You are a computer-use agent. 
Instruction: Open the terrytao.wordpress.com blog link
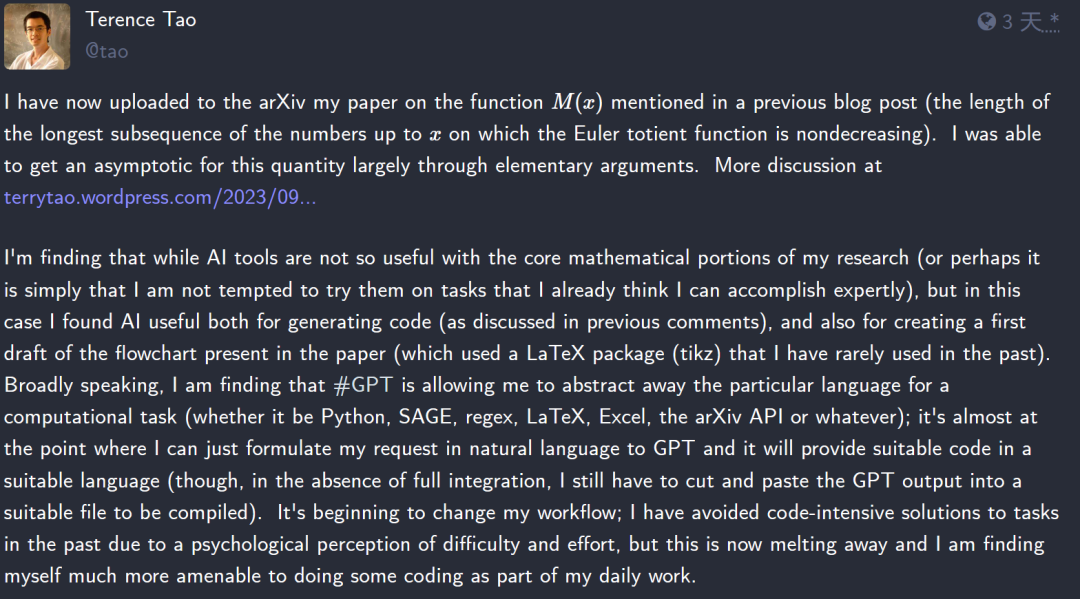pyautogui.click(x=160, y=198)
